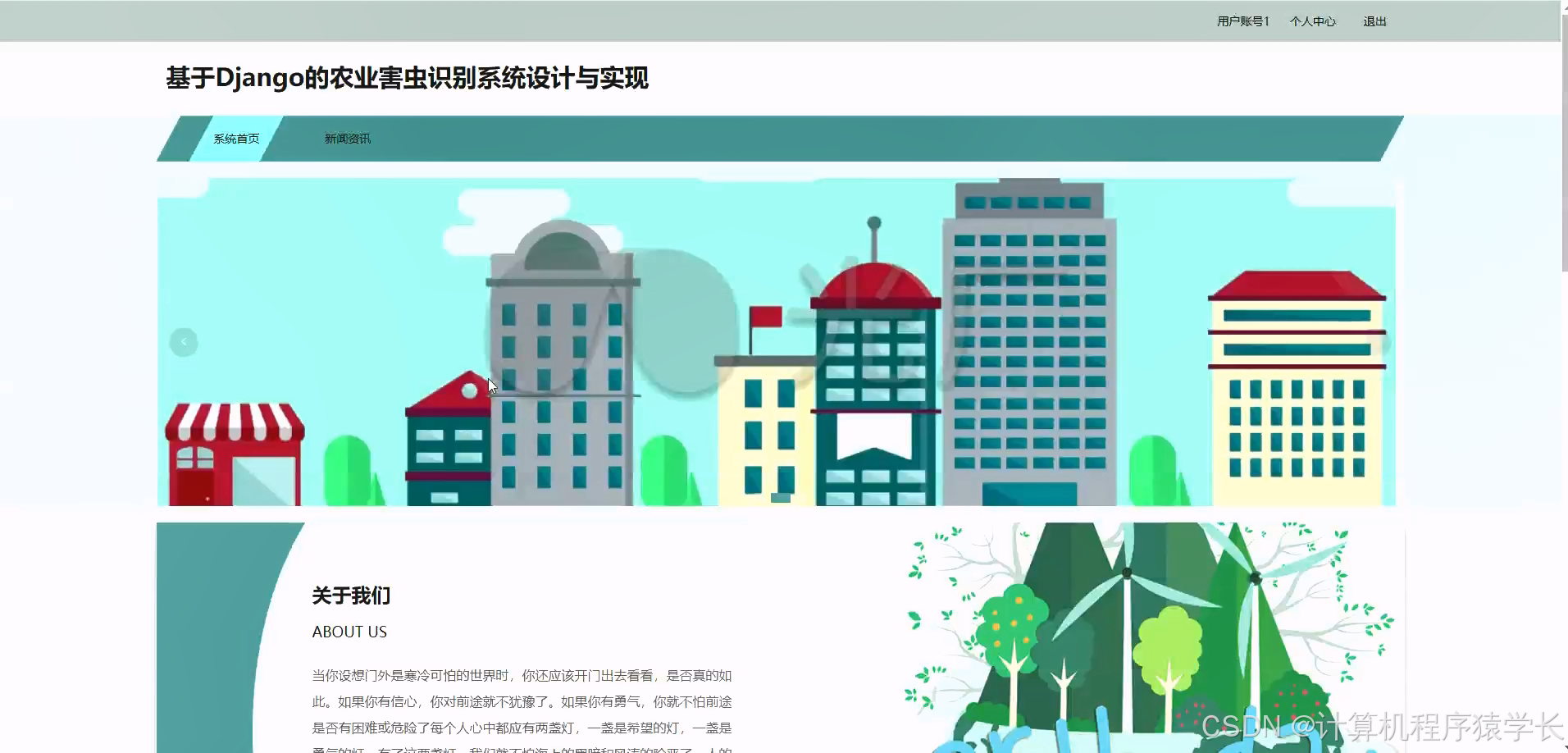Viewport: 1568px width, 753px height.
Task: Open the 新闻资讯 navigation tab
Action: tap(348, 139)
